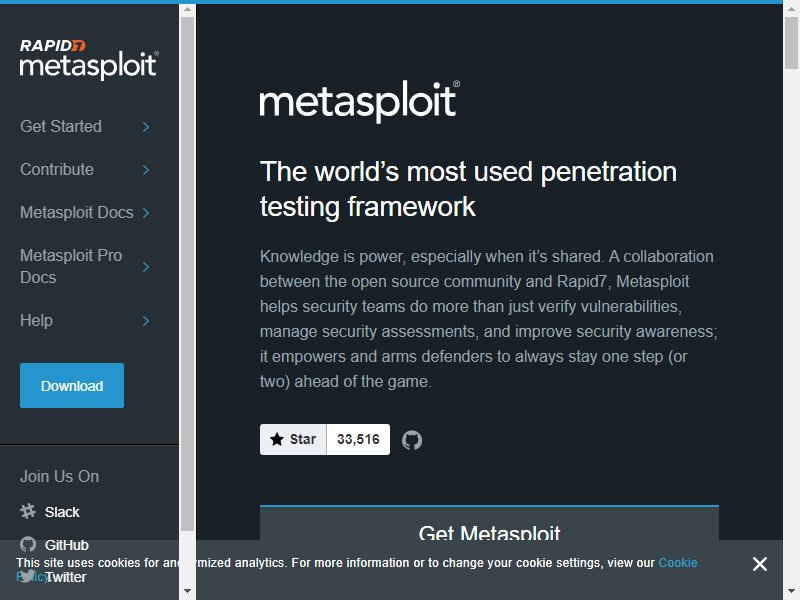View the 33,516 stargazers count
This screenshot has width=800, height=600.
pos(358,439)
